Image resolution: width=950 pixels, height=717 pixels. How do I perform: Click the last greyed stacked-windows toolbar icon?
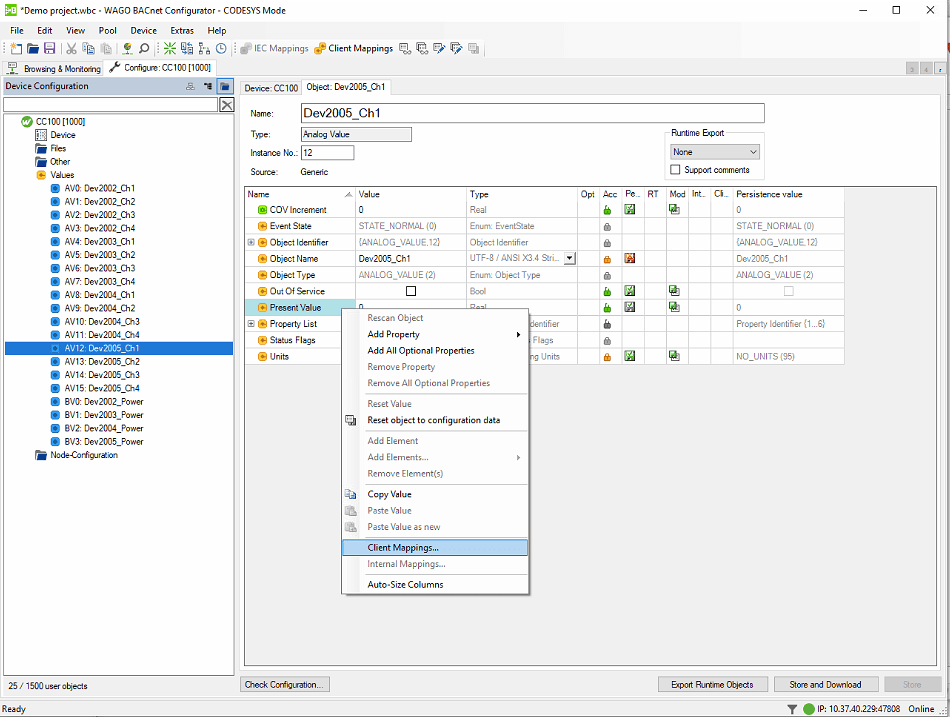pyautogui.click(x=474, y=48)
